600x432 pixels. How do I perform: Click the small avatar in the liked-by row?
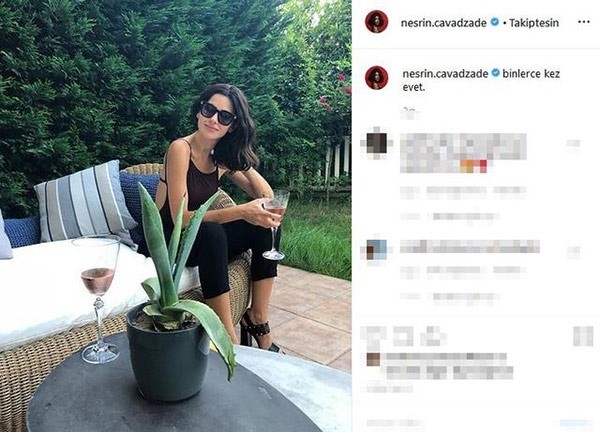pyautogui.click(x=373, y=359)
